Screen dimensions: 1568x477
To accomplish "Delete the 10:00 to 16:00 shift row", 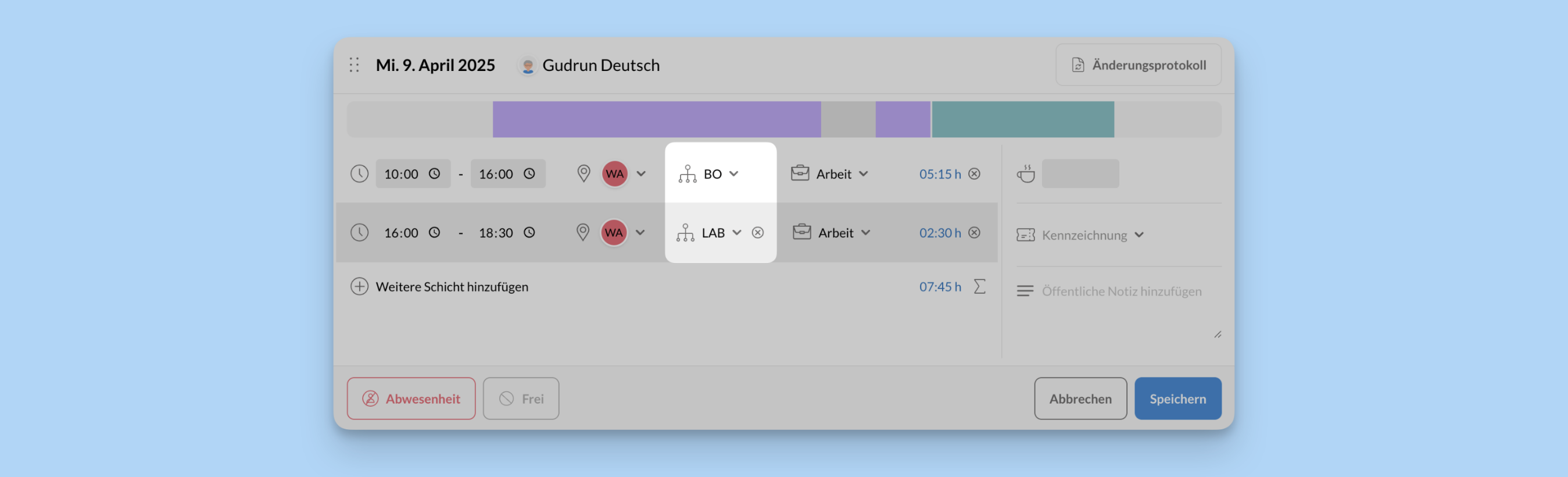I will pos(974,175).
